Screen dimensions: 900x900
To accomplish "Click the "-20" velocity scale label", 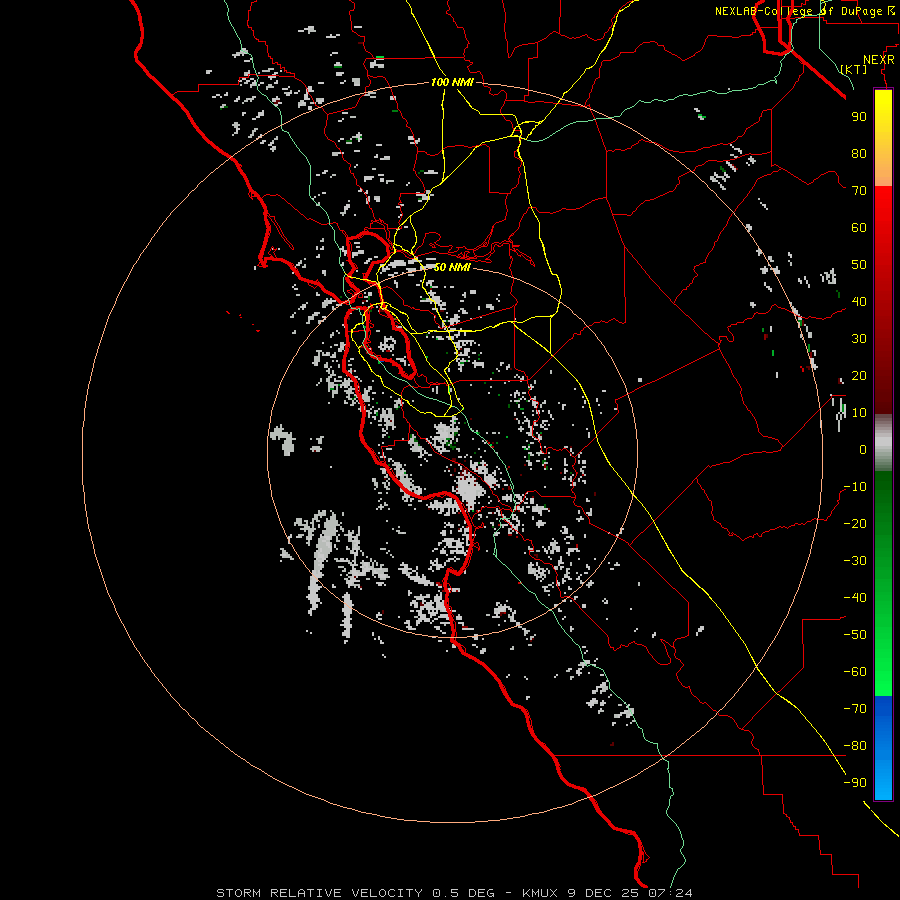I will click(855, 523).
